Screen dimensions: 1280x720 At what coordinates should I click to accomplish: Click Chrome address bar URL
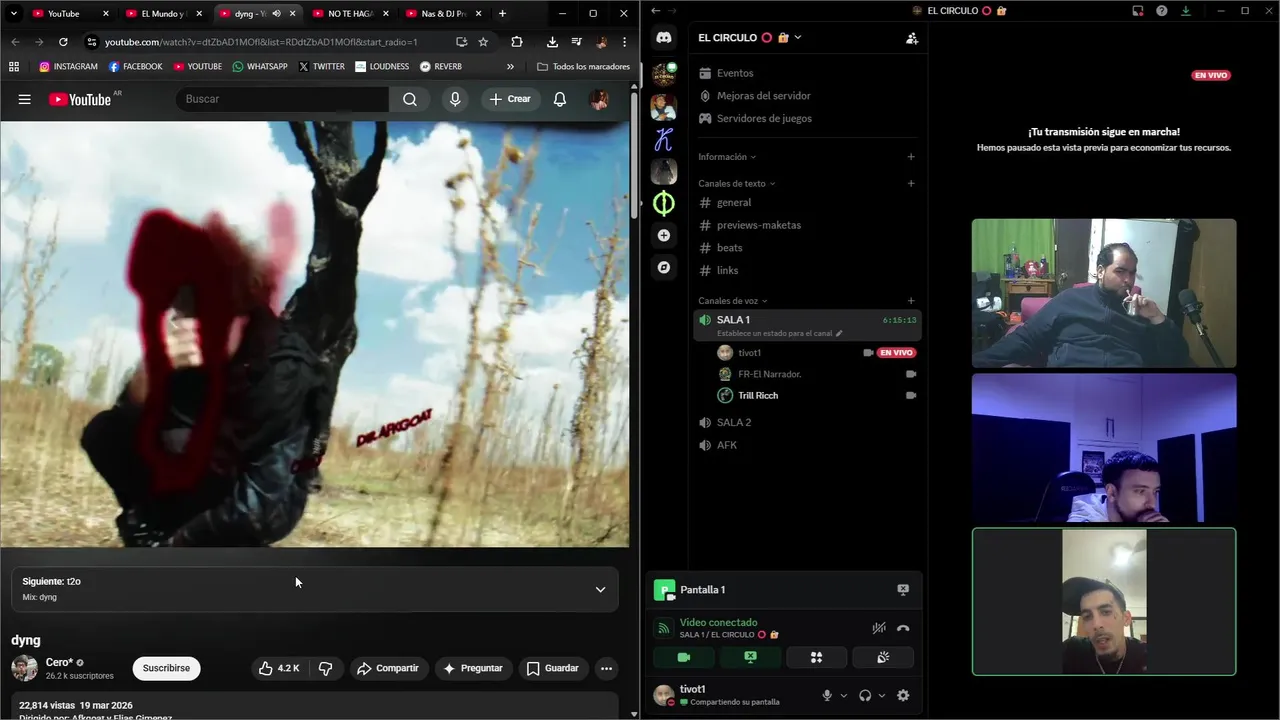pyautogui.click(x=261, y=42)
